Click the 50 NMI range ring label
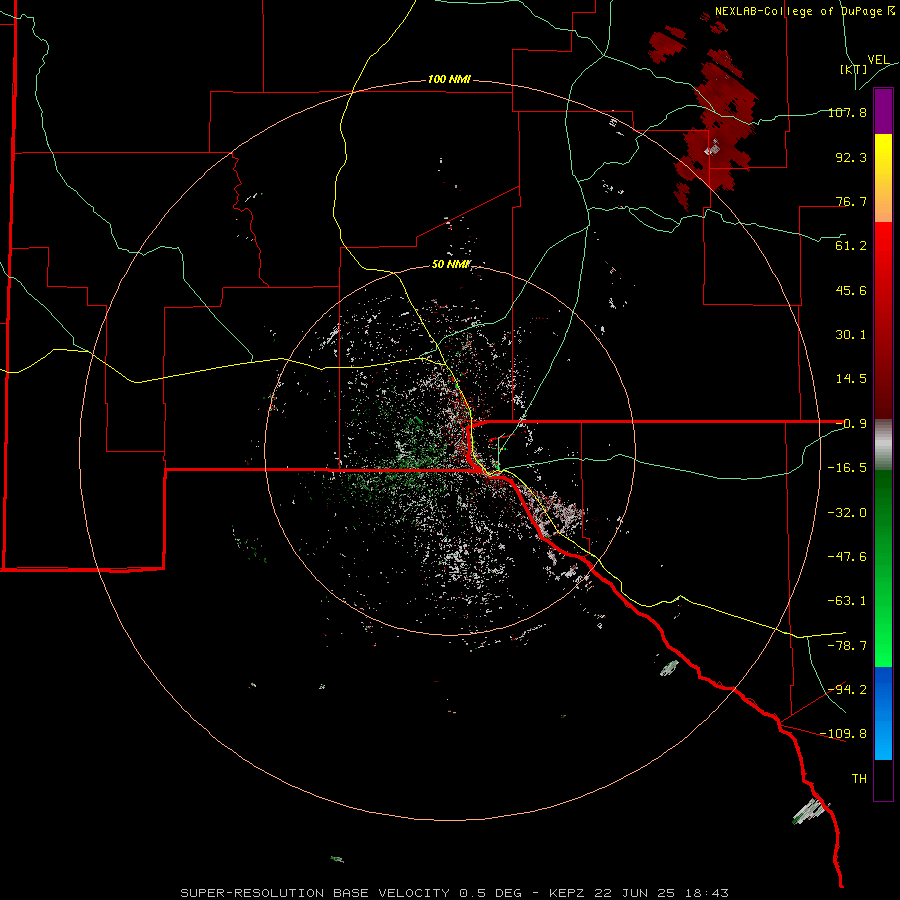Image resolution: width=900 pixels, height=900 pixels. 451,264
